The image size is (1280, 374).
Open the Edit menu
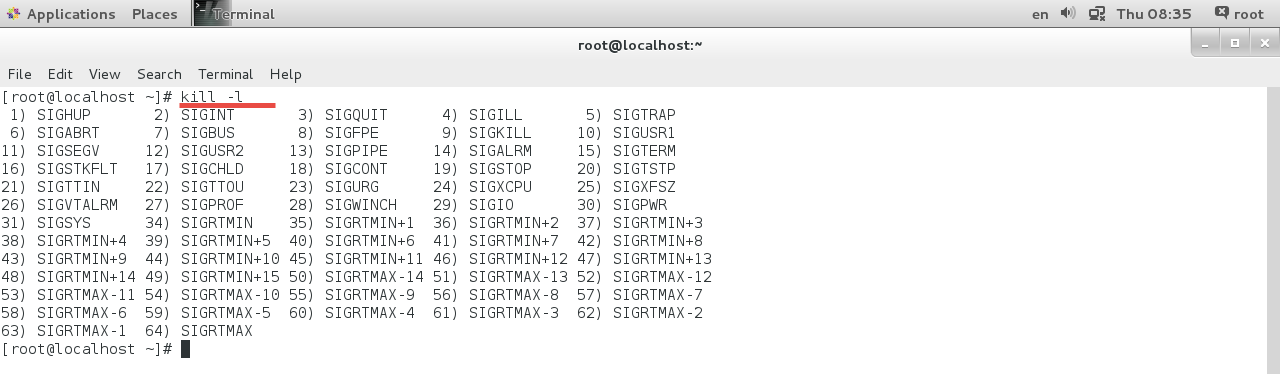[60, 74]
